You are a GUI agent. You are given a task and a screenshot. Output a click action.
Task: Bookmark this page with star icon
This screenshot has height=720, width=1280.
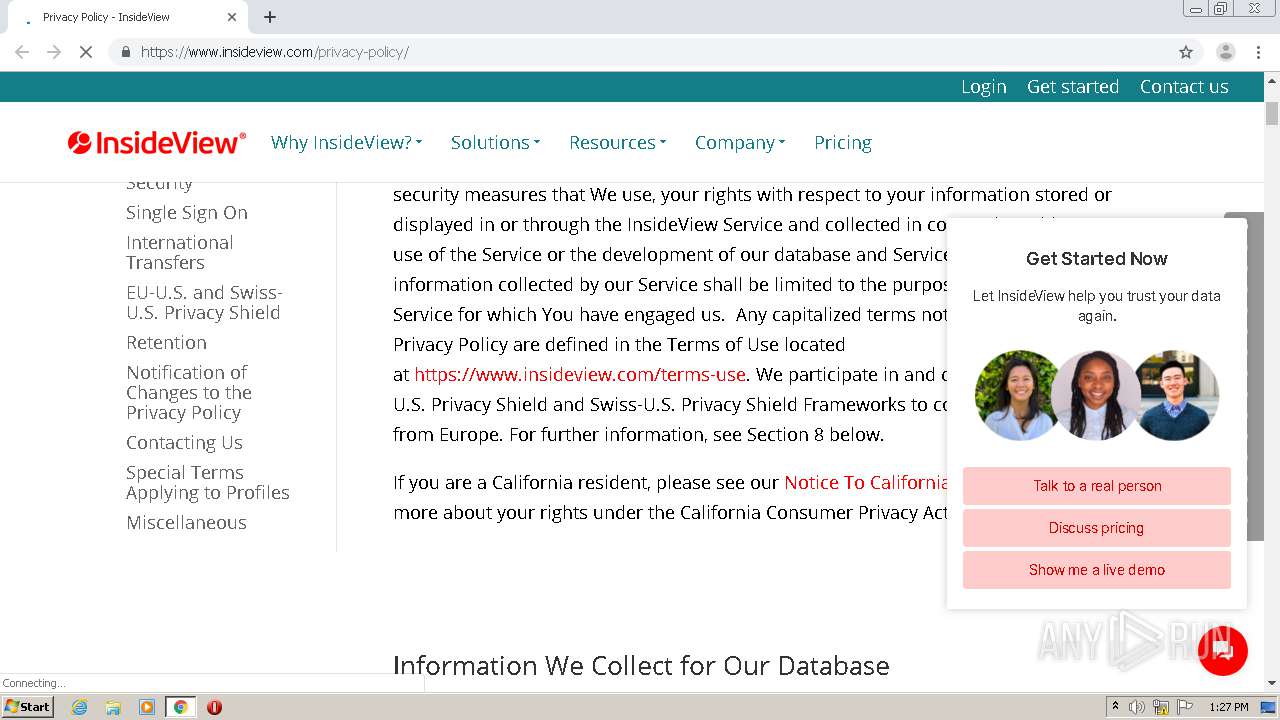pos(1186,52)
